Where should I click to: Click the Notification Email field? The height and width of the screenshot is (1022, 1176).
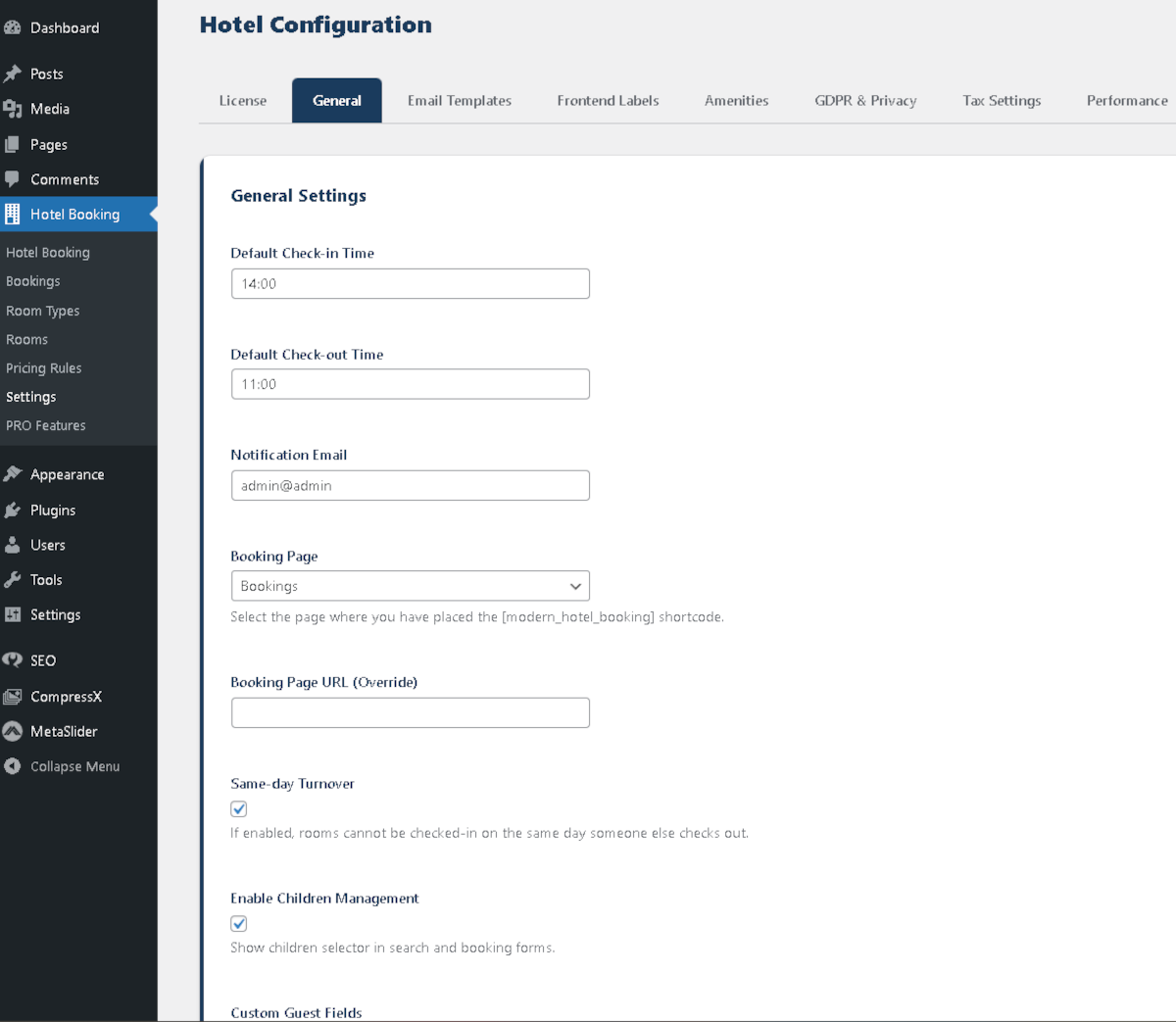tap(410, 484)
